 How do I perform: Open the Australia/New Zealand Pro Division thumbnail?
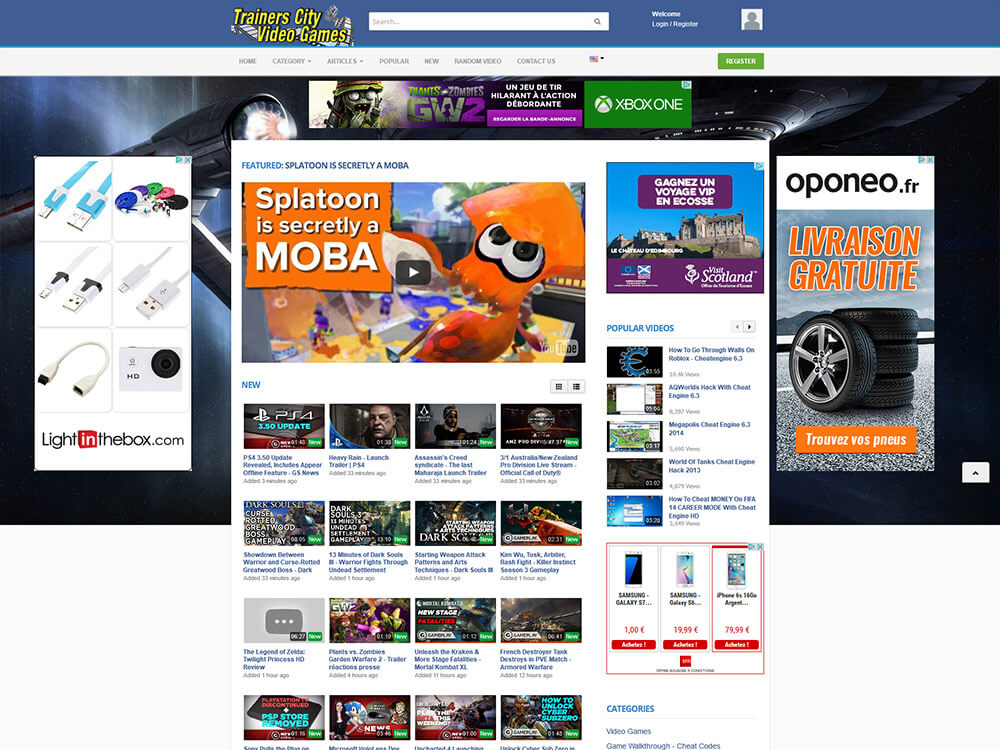[541, 426]
